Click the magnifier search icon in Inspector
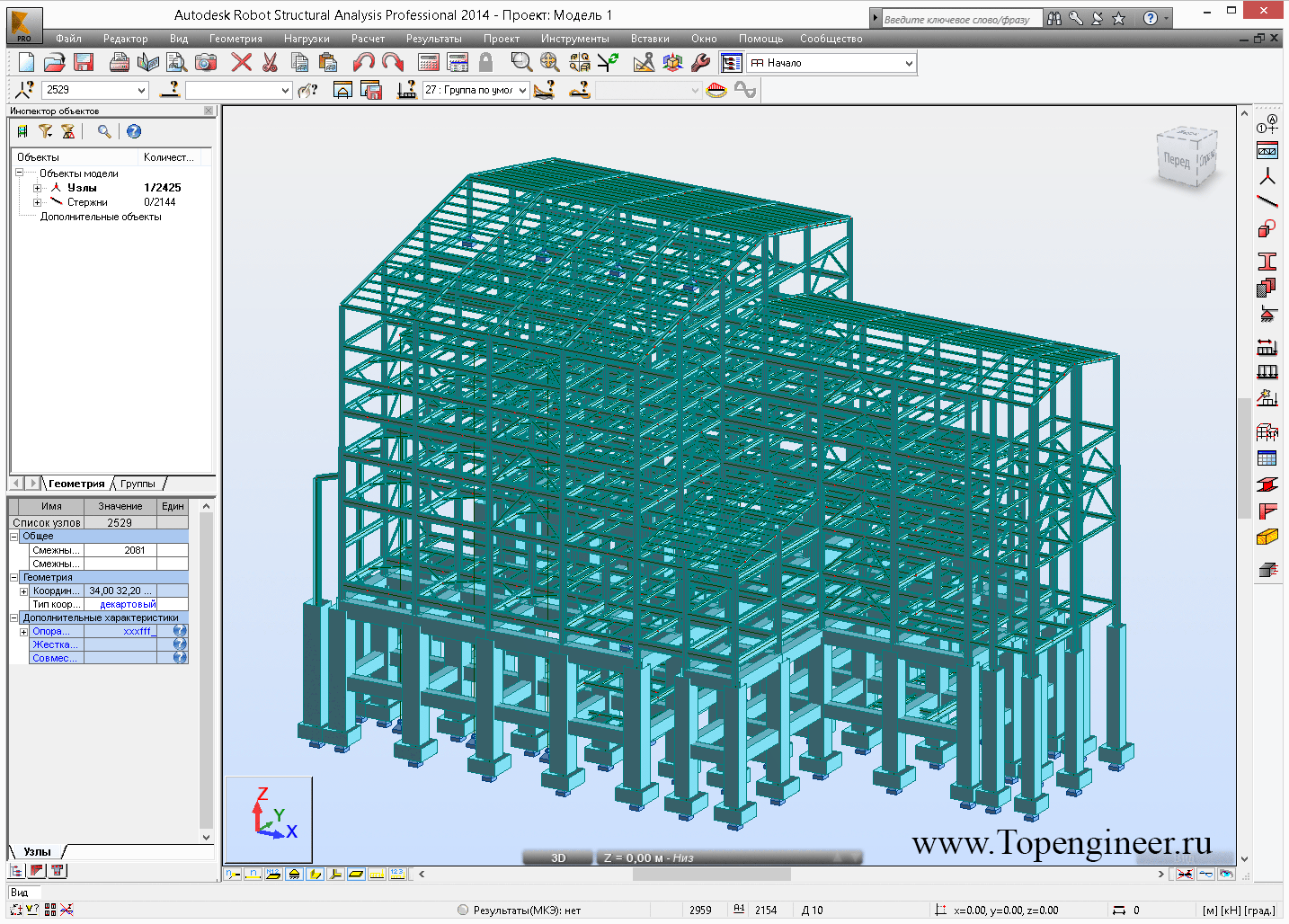The height and width of the screenshot is (924, 1289). click(104, 131)
